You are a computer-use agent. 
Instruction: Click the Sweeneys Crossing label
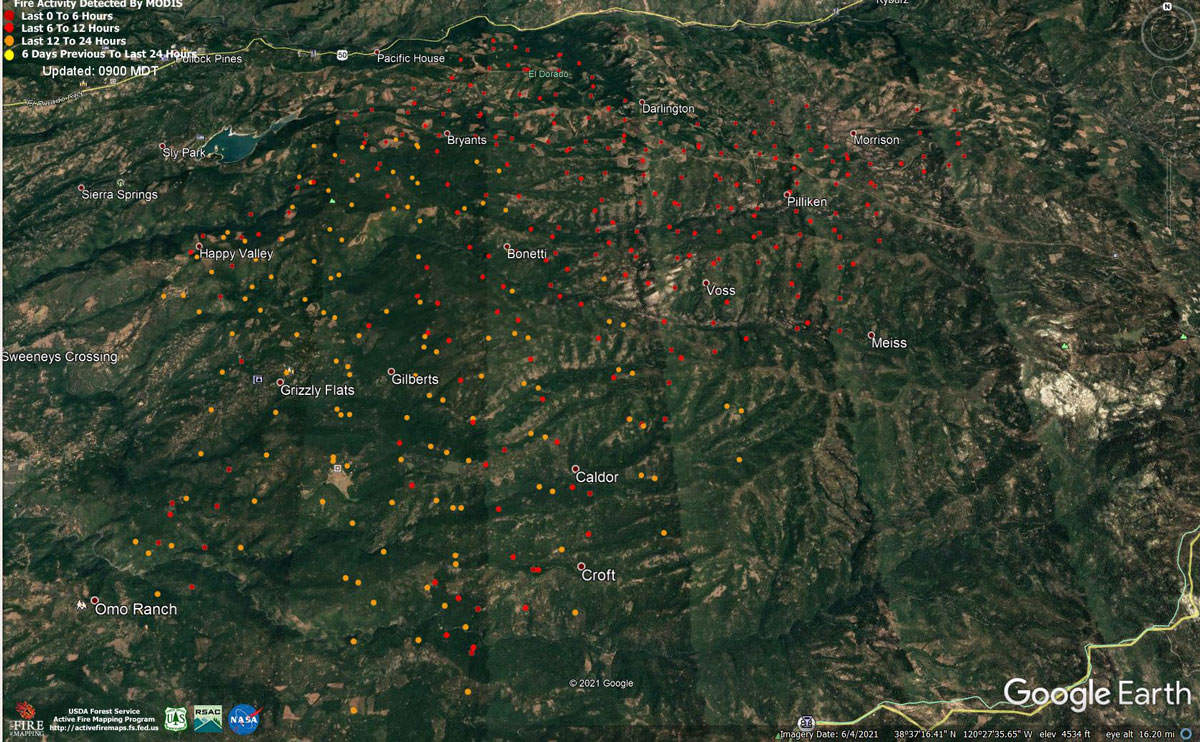coord(59,357)
